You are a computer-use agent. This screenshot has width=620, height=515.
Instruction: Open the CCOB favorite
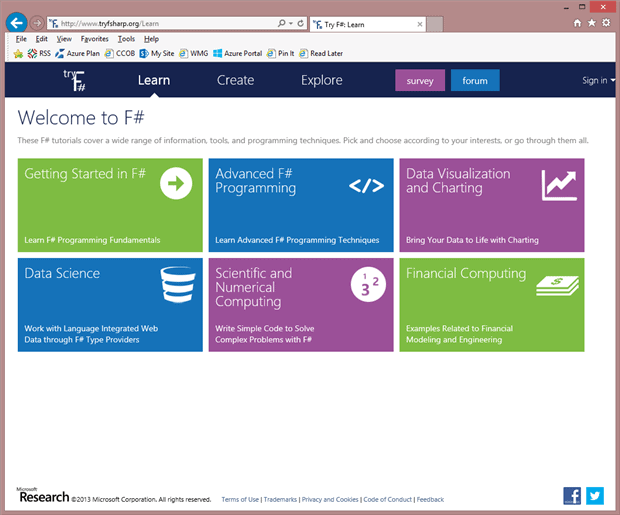(x=120, y=53)
